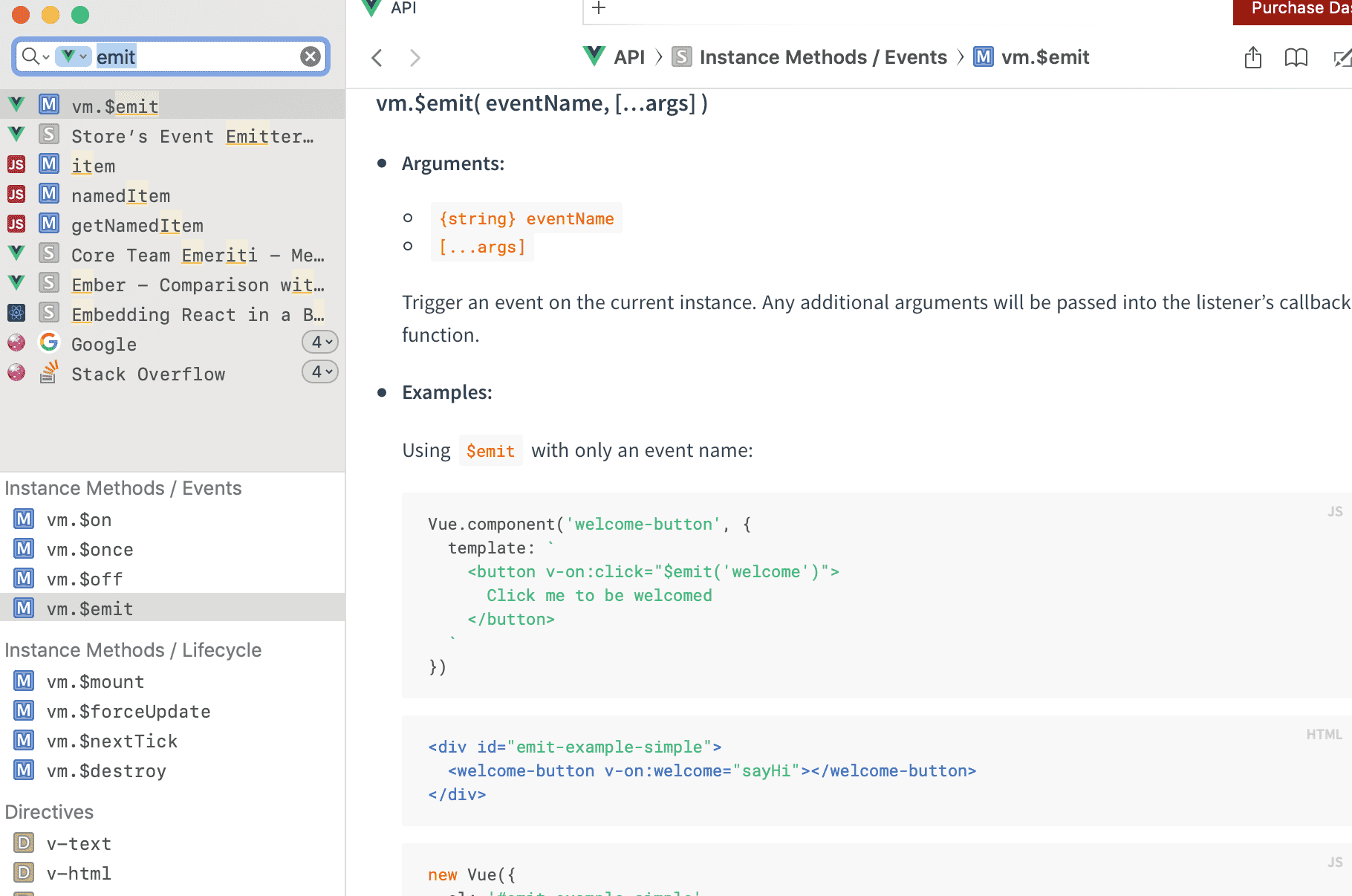Open the Vue docset filter dropdown
Screen dimensions: 1352x896
tap(74, 56)
